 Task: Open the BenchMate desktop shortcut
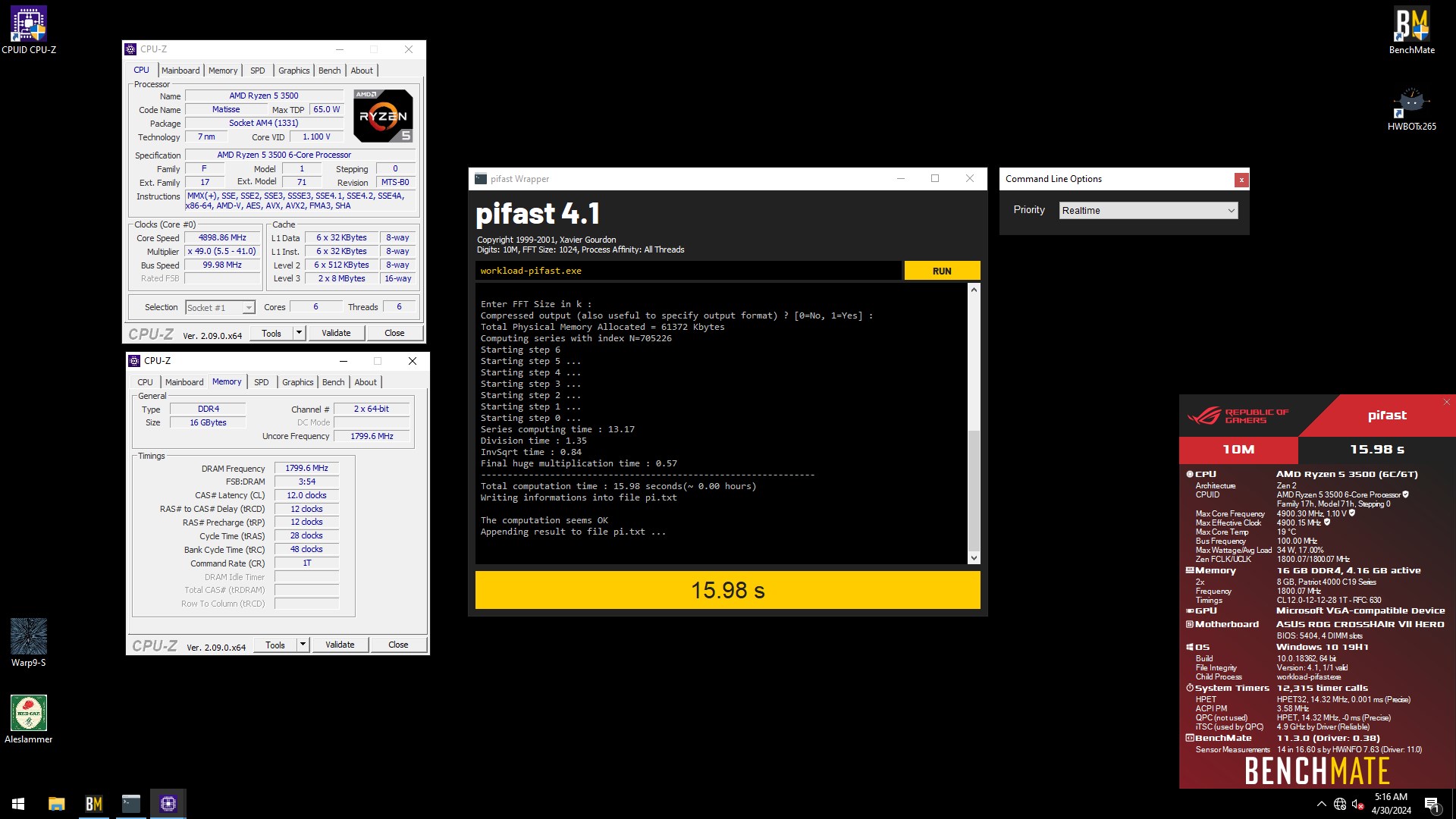pos(1411,30)
